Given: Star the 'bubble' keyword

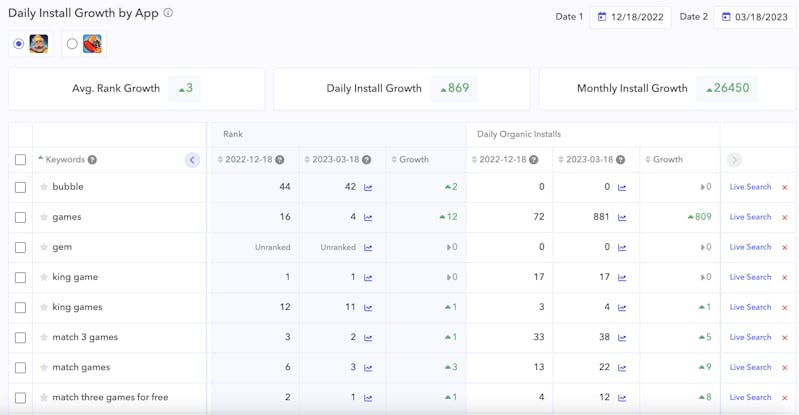Looking at the screenshot, I should click(44, 187).
